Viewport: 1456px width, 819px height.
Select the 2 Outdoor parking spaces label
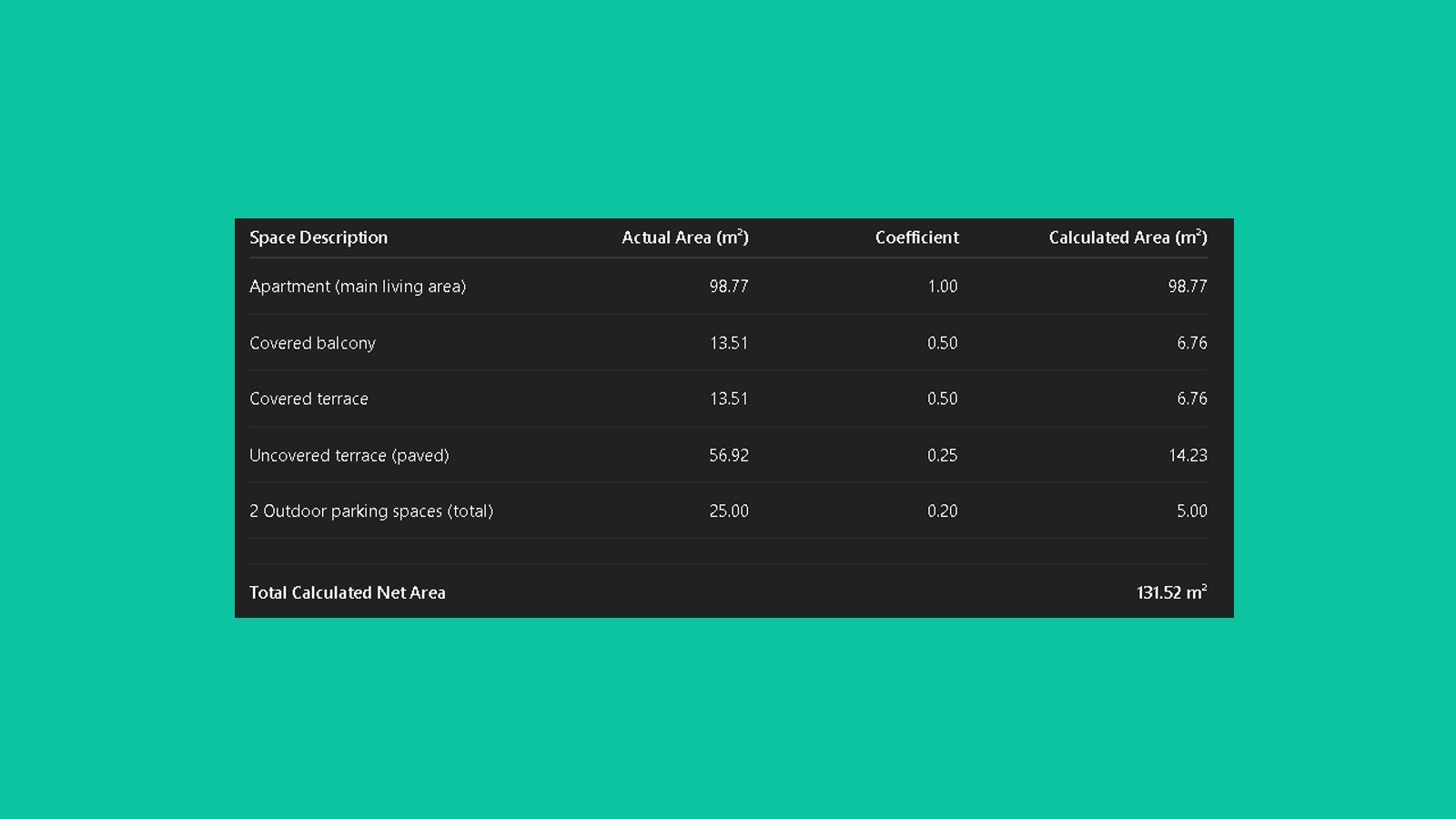(x=371, y=511)
